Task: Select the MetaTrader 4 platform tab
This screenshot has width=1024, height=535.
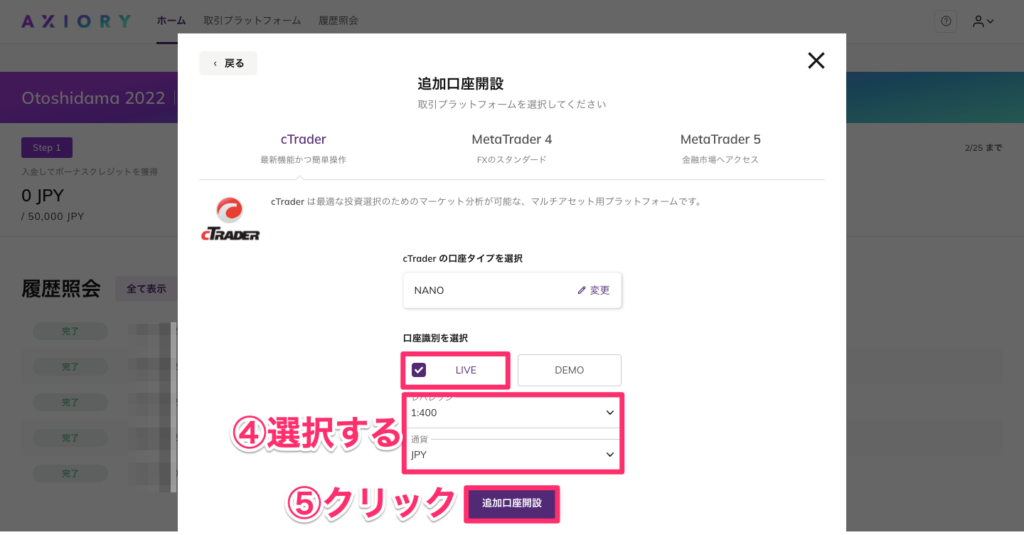Action: 511,148
